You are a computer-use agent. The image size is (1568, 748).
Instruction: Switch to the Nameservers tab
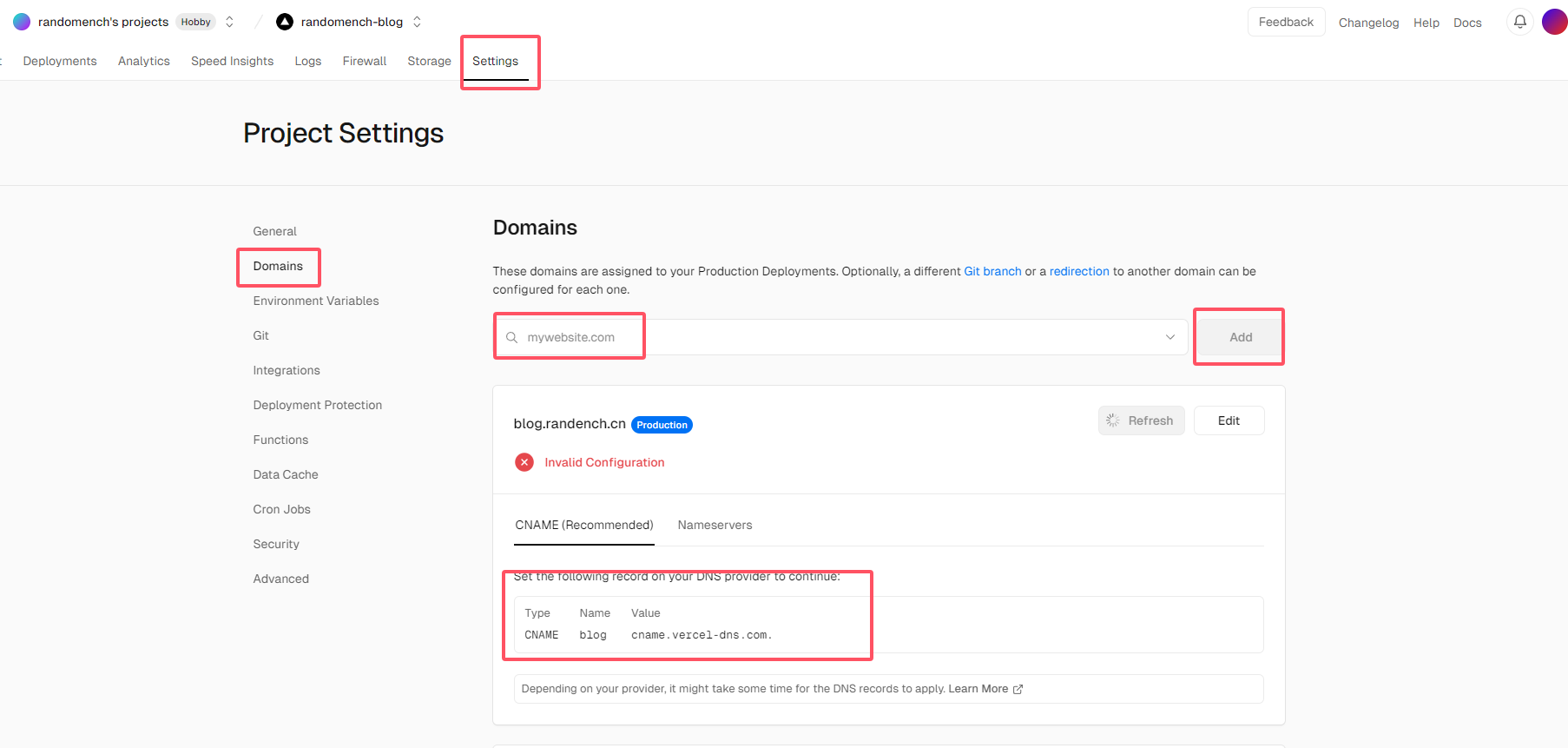click(715, 525)
